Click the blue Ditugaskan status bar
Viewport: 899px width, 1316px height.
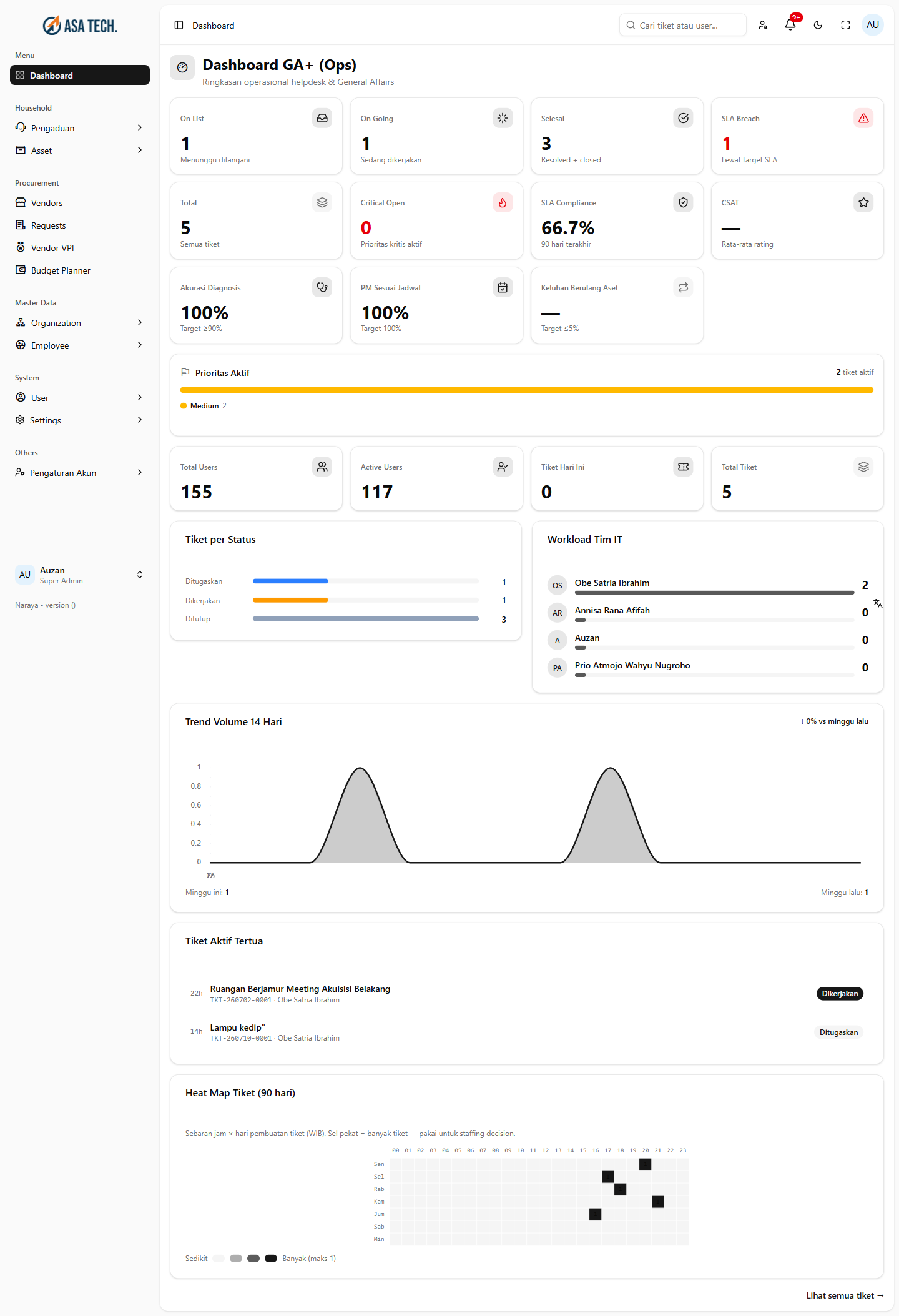coord(290,581)
